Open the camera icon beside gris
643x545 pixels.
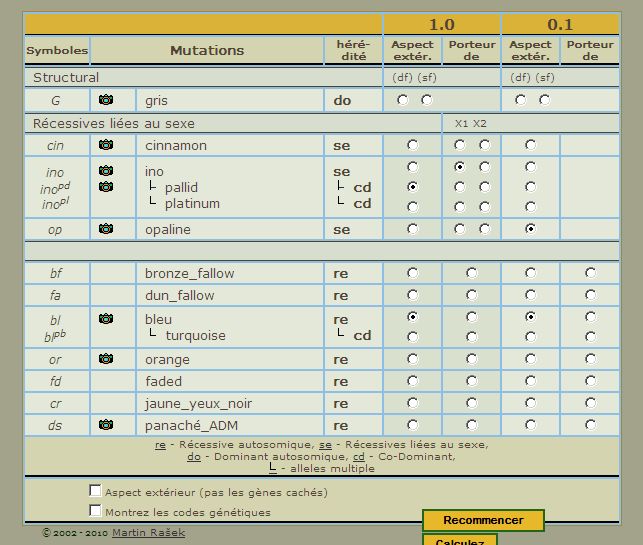click(x=106, y=100)
